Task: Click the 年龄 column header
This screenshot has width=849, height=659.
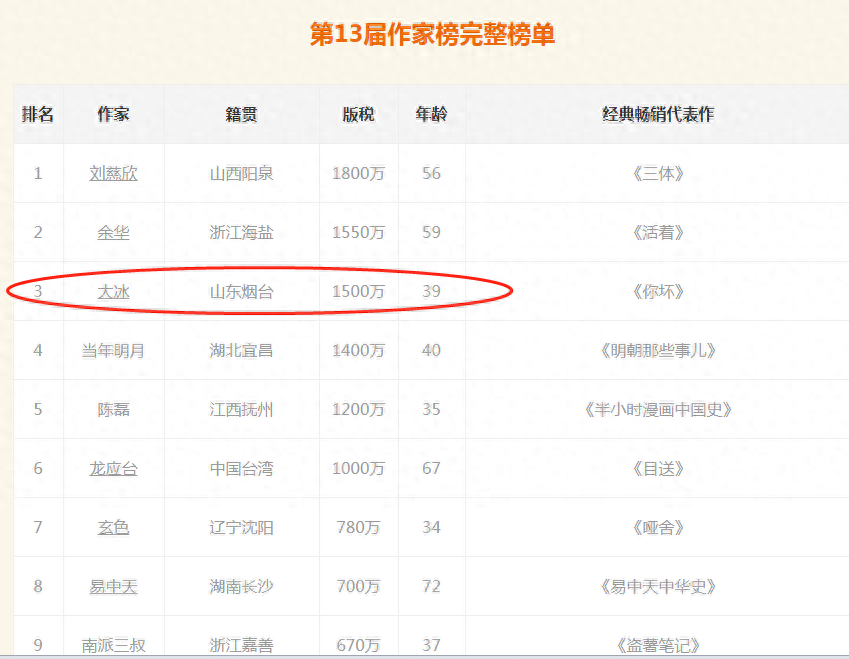Action: (x=432, y=114)
